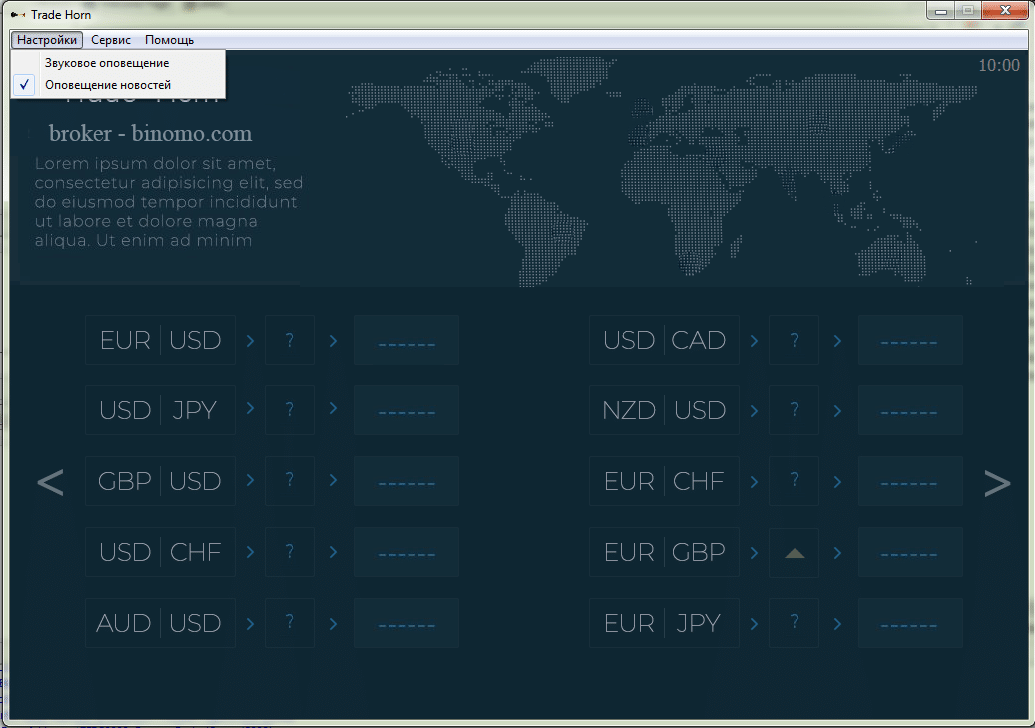Select the EUR CHF currency pair button

(x=664, y=481)
